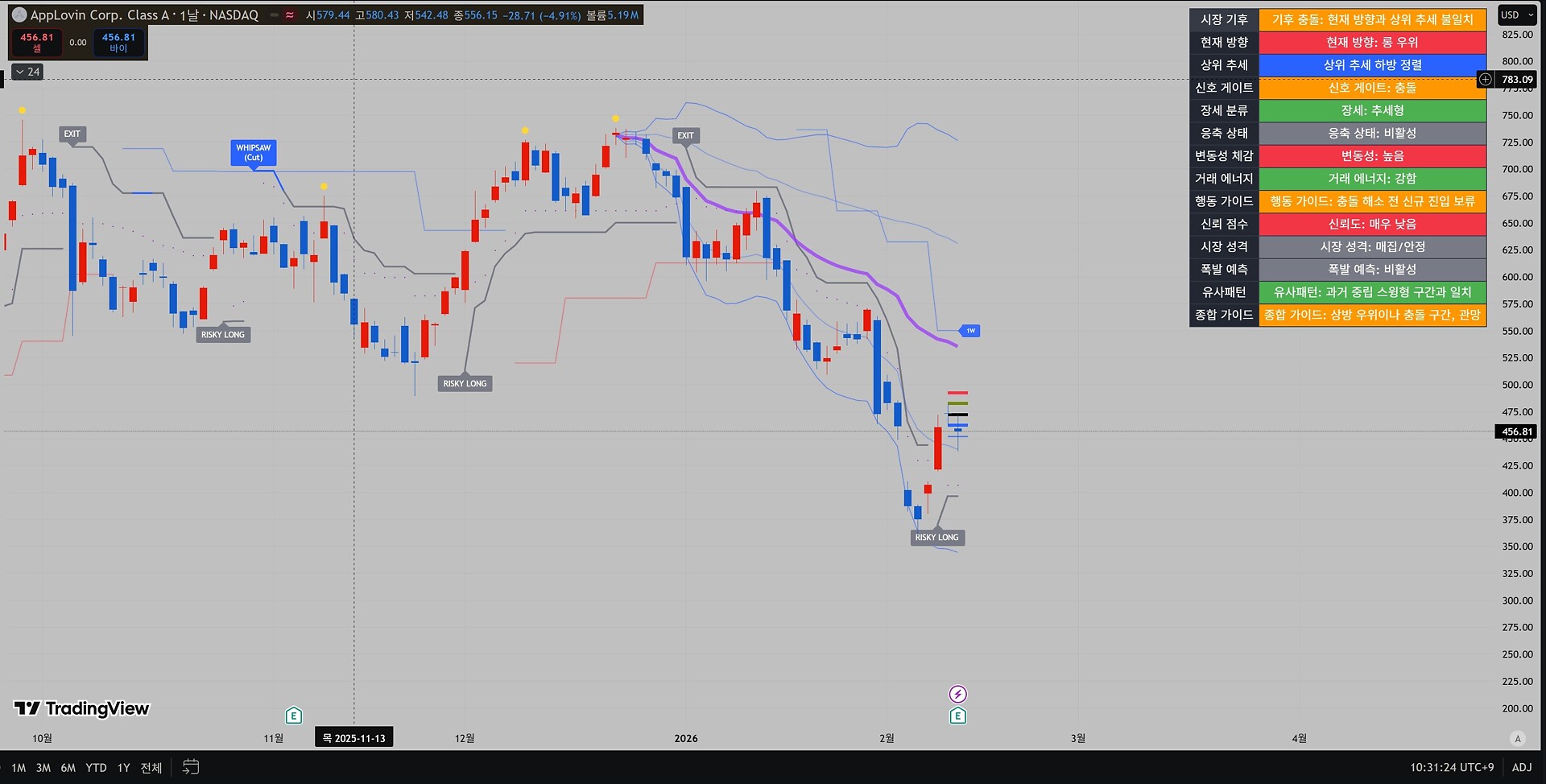The width and height of the screenshot is (1546, 784).
Task: Set time range to 1Y
Action: pyautogui.click(x=124, y=768)
